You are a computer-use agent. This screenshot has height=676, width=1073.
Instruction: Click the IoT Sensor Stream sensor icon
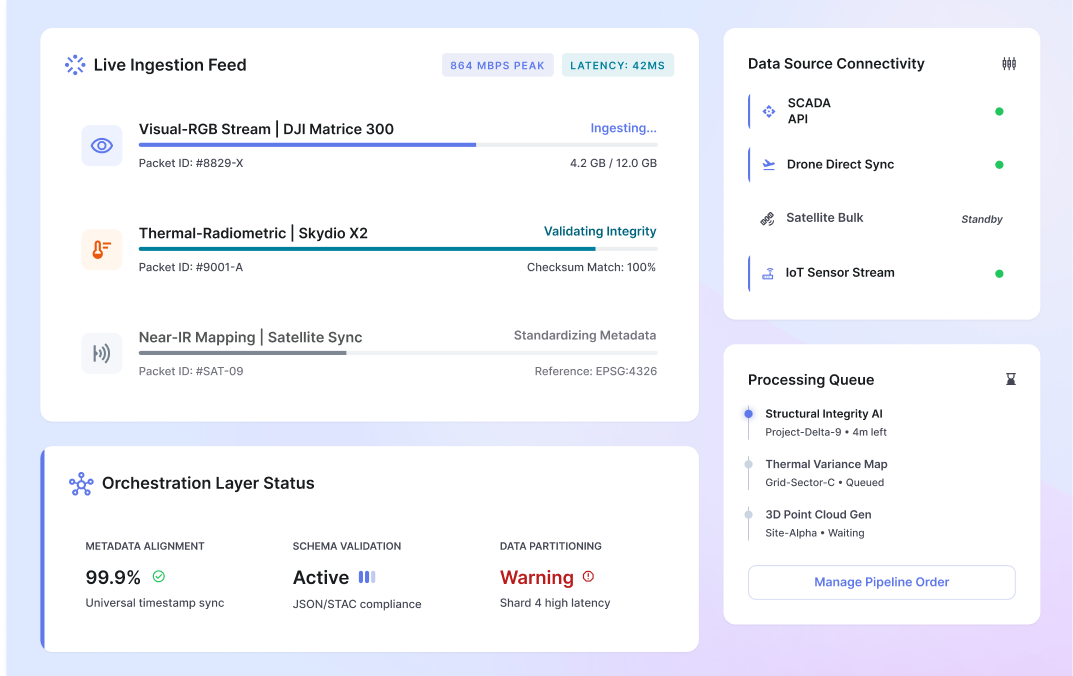(767, 272)
